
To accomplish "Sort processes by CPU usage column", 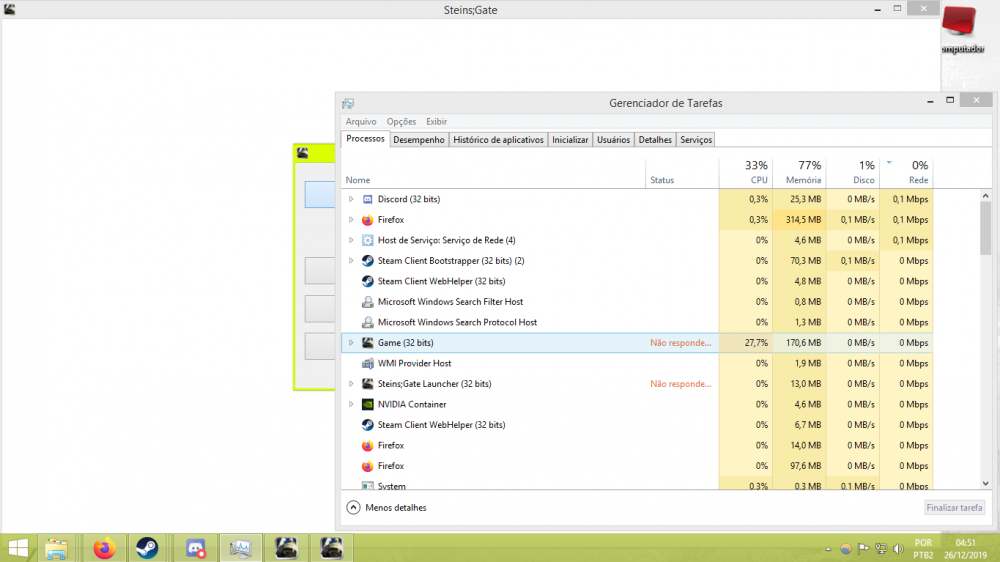I will point(746,173).
